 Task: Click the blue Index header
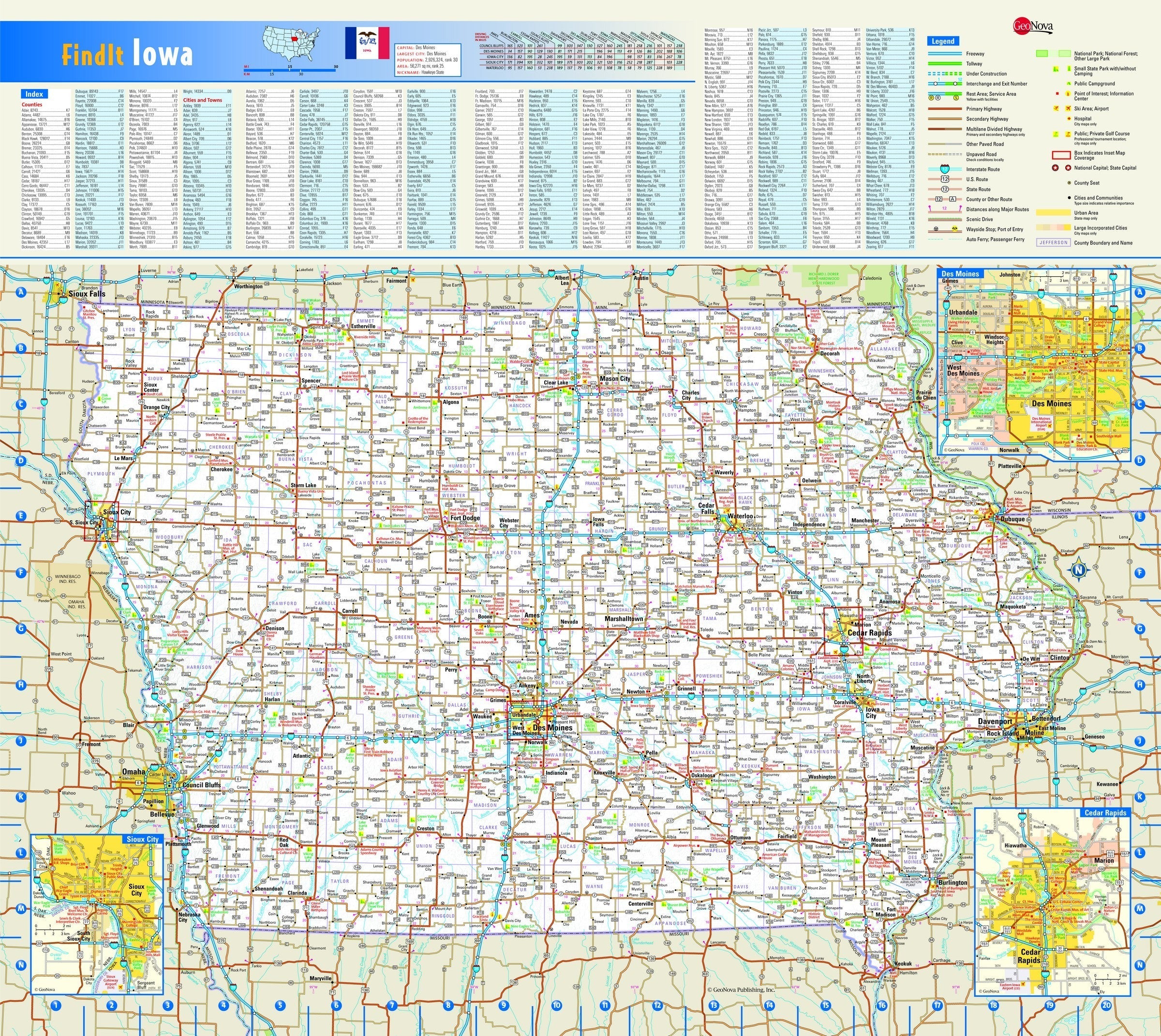[34, 94]
